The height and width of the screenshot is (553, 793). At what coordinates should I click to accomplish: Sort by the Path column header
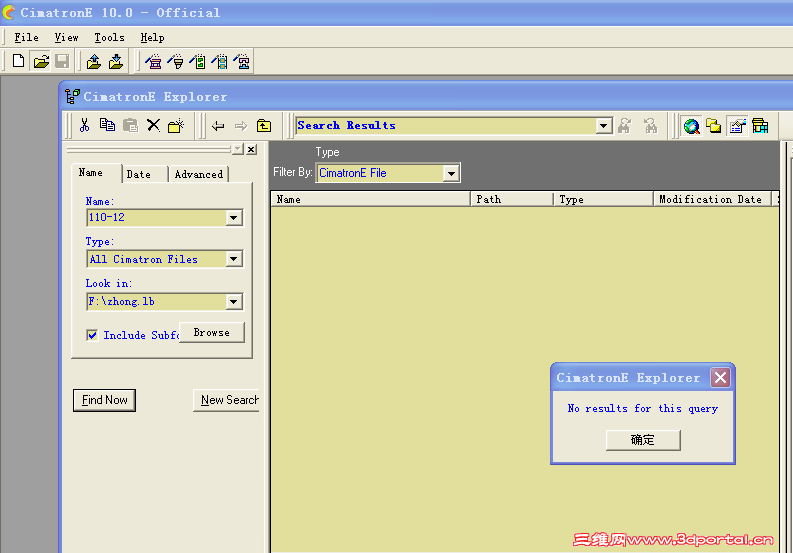coord(512,199)
